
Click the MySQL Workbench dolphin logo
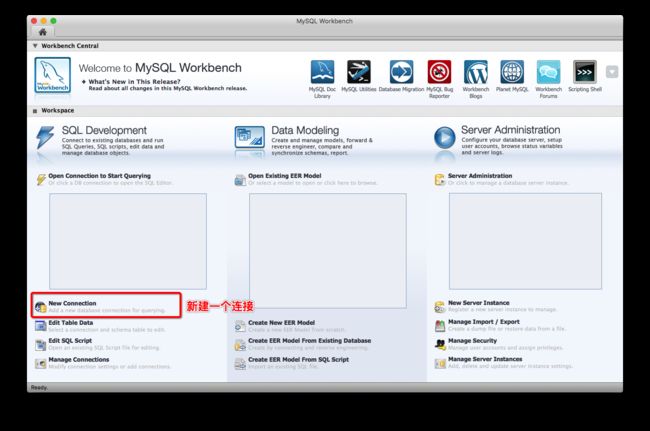coord(53,75)
